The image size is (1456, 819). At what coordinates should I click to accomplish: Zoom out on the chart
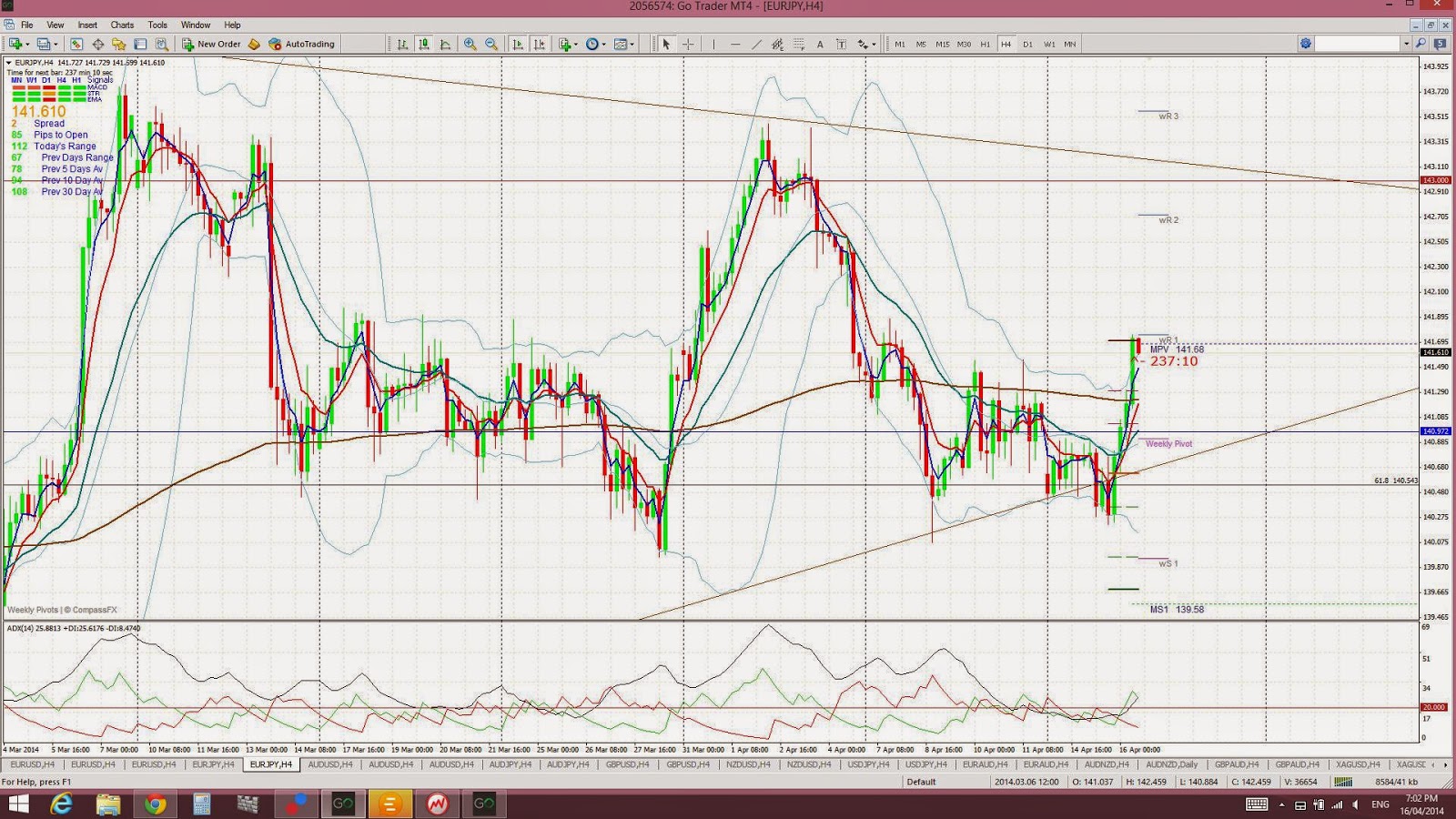(491, 44)
